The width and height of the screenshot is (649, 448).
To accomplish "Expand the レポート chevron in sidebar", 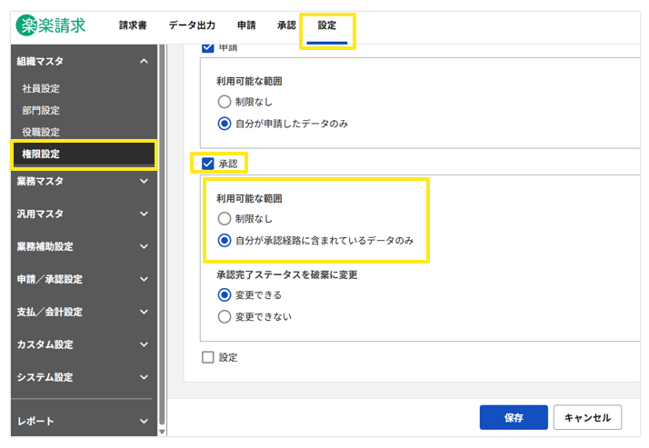I will pyautogui.click(x=144, y=421).
